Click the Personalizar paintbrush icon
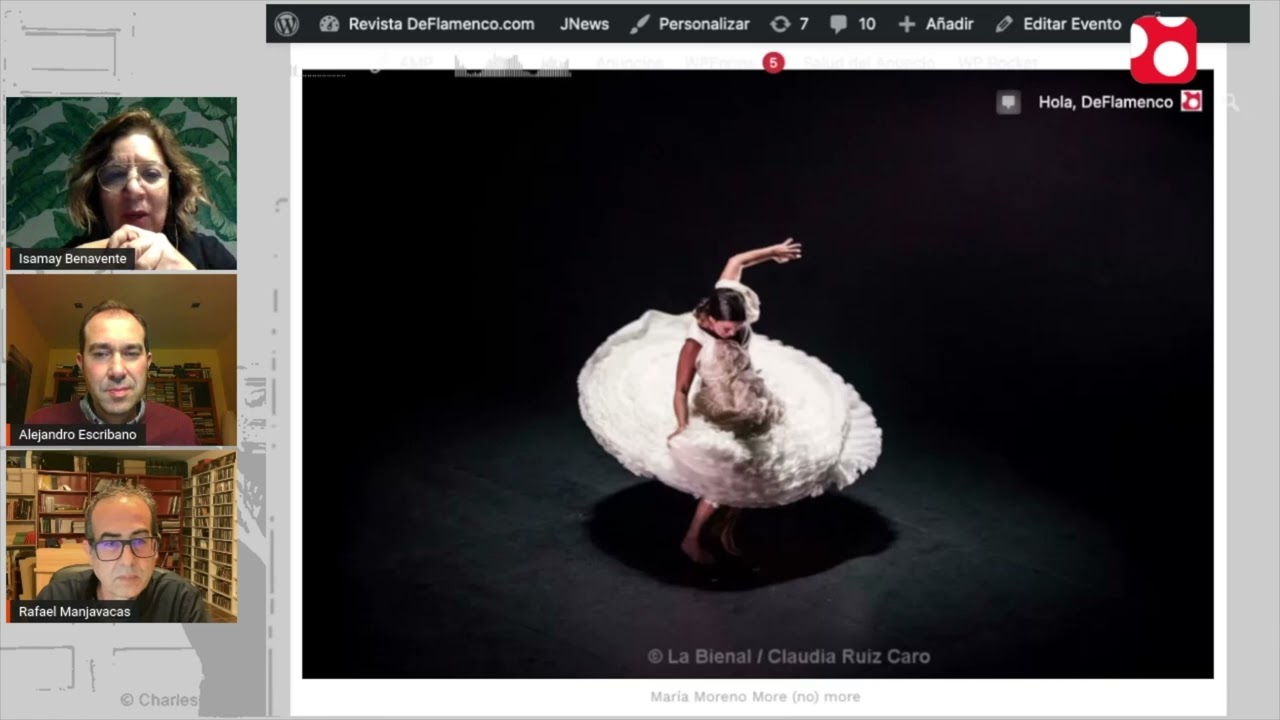 pyautogui.click(x=640, y=24)
